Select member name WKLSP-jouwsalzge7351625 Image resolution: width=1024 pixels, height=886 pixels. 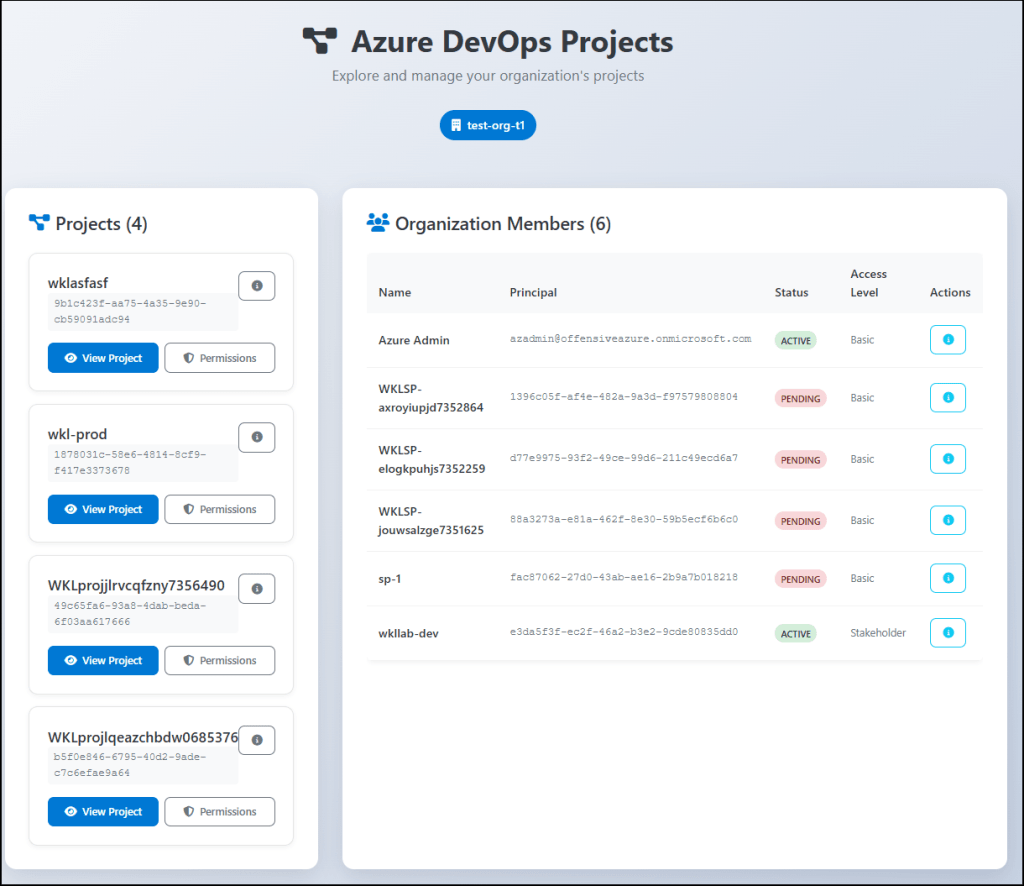431,521
